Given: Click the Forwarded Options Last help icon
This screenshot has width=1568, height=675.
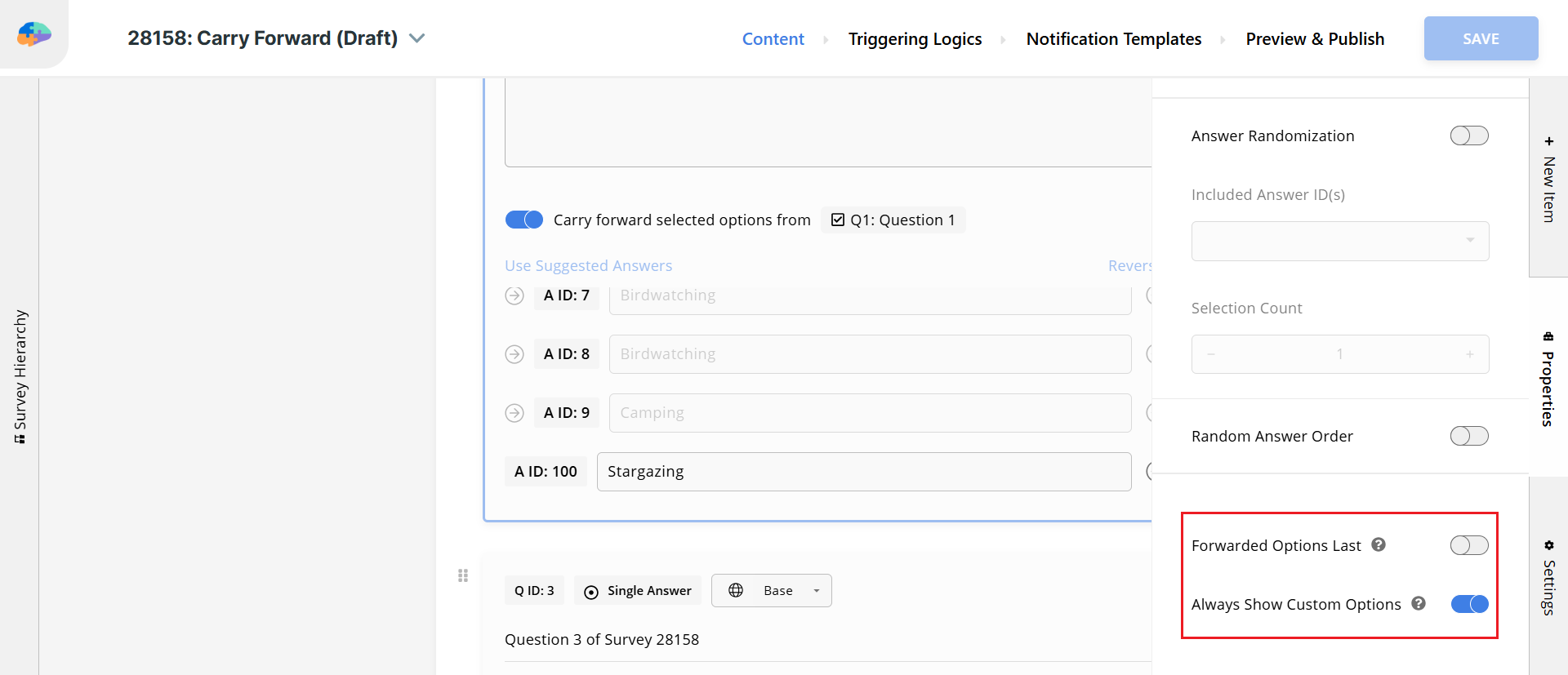Looking at the screenshot, I should (1379, 544).
